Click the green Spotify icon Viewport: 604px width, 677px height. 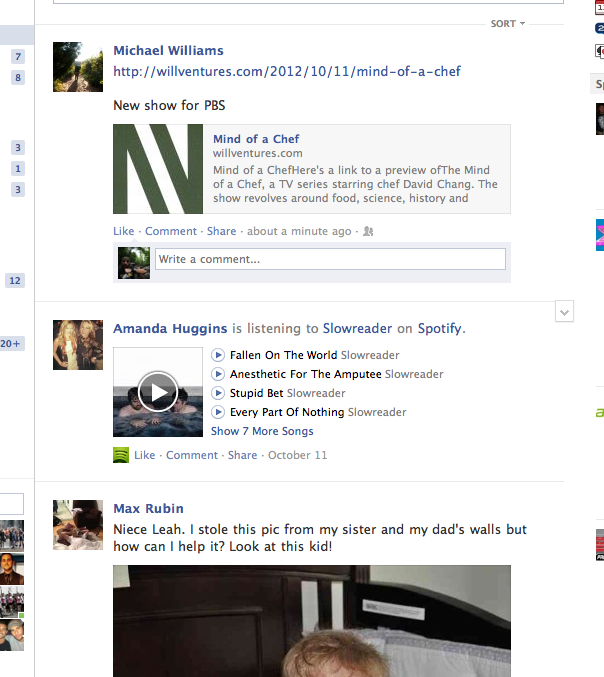[121, 455]
